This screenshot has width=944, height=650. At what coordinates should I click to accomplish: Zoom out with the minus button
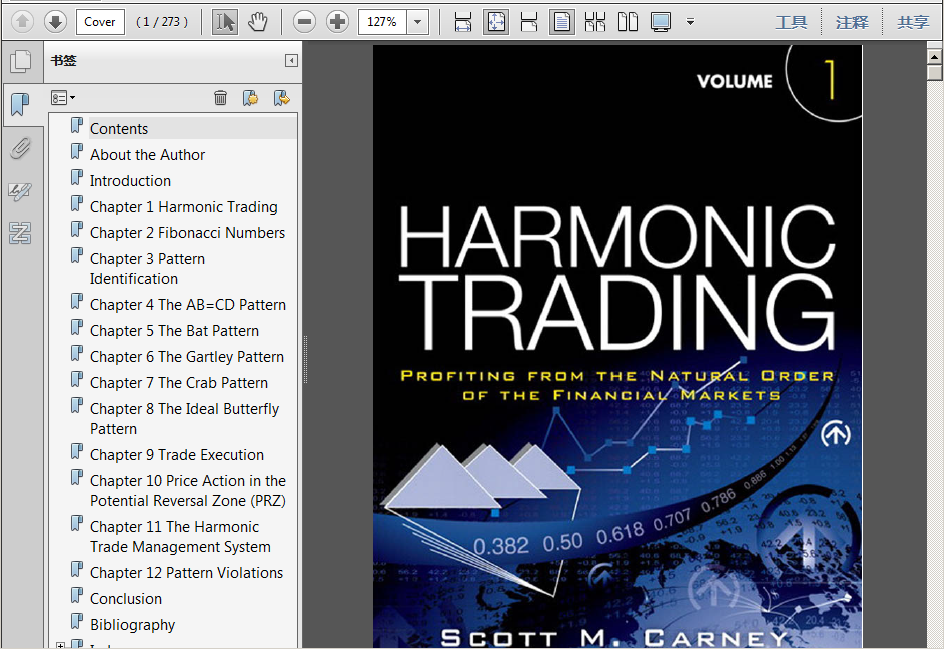click(305, 22)
